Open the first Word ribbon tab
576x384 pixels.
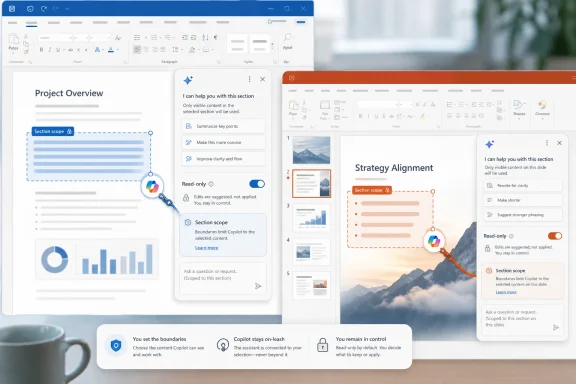tap(12, 23)
